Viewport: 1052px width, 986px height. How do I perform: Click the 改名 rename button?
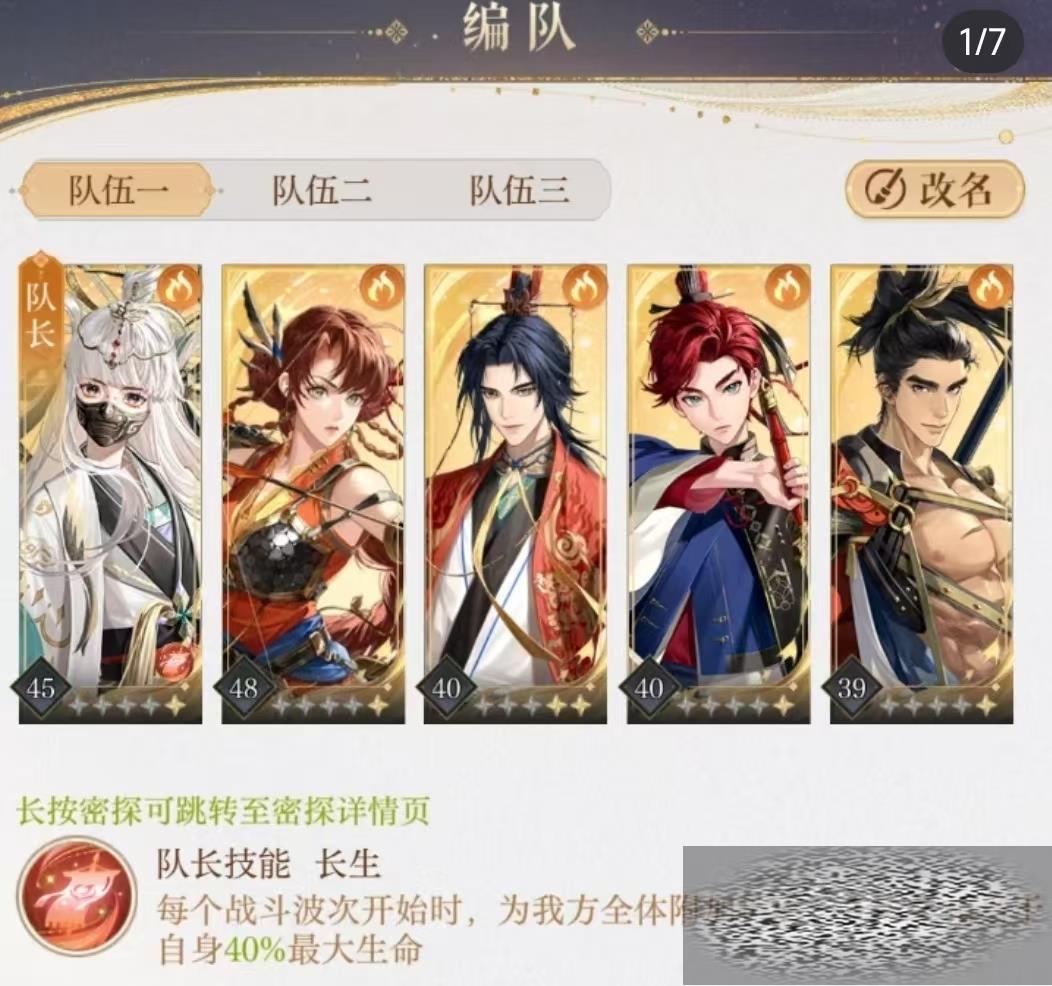(935, 190)
